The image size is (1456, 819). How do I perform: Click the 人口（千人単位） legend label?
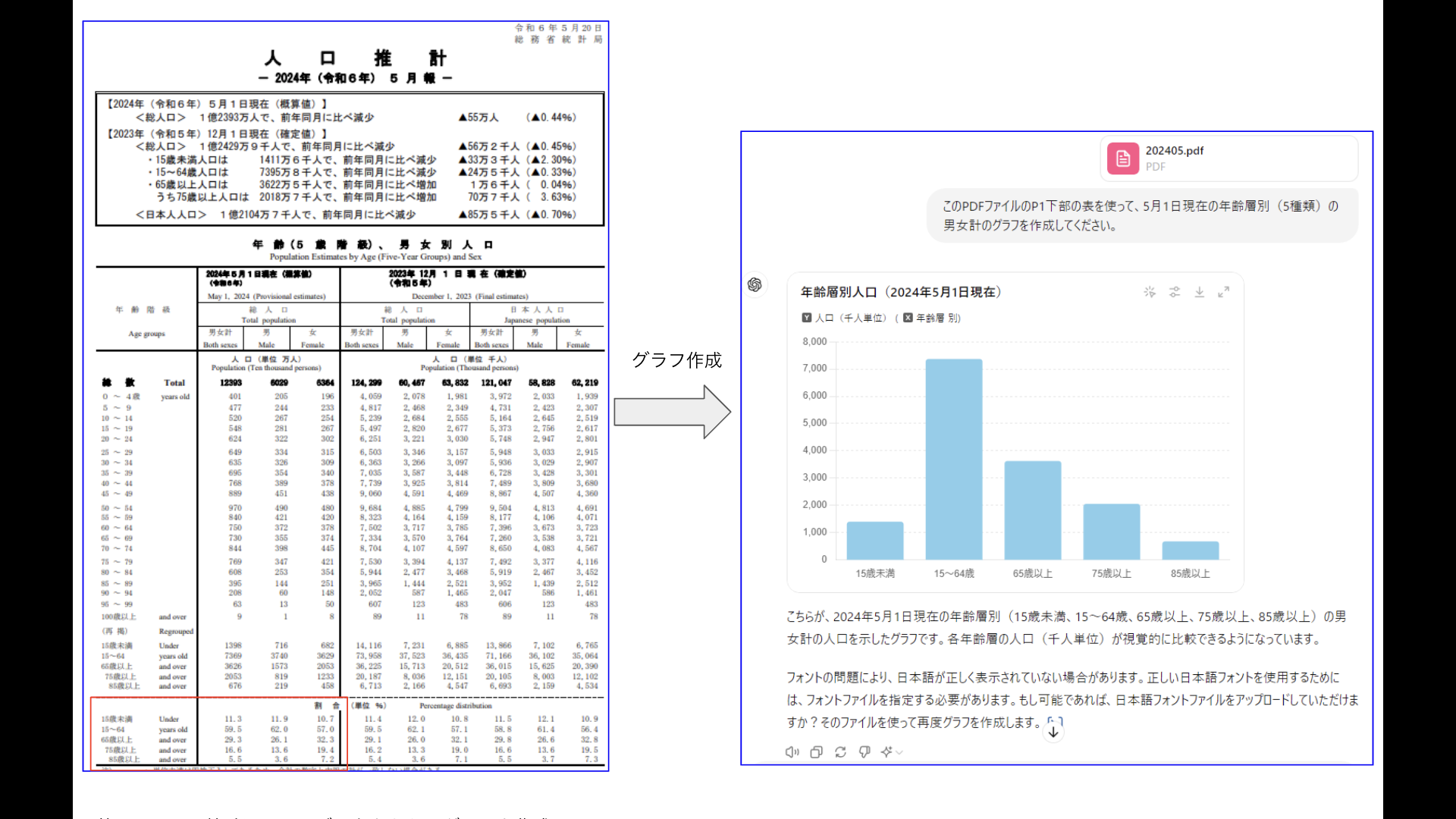coord(851,318)
